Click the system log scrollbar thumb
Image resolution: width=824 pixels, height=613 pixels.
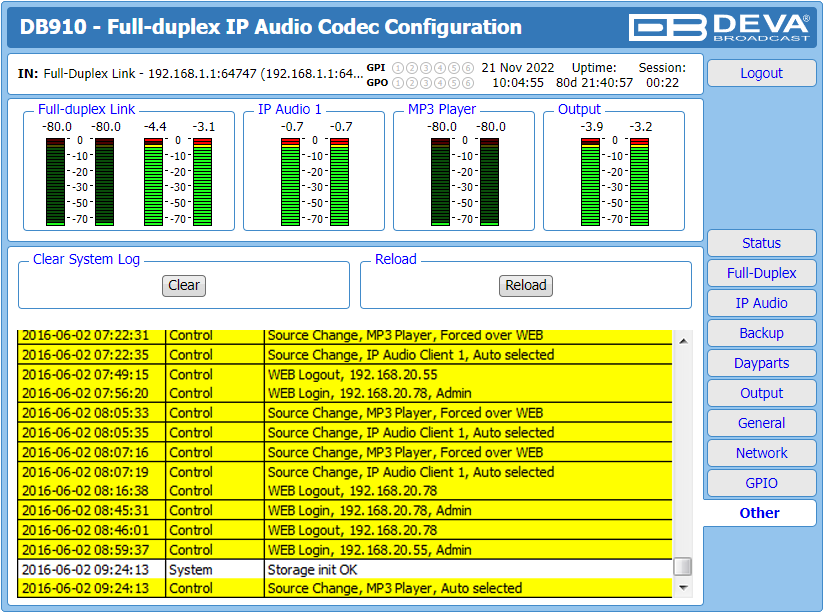(x=683, y=567)
